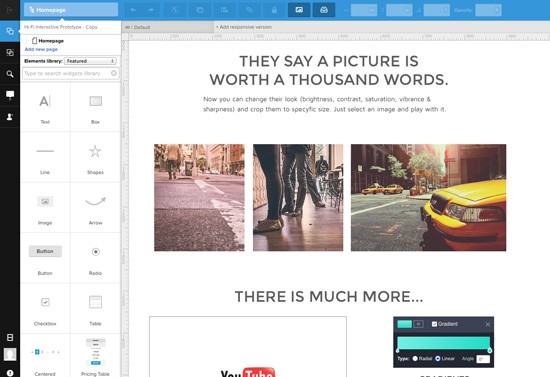Screen dimensions: 550x377
Task: Open the Elements library Featured dropdown
Action: (90, 61)
